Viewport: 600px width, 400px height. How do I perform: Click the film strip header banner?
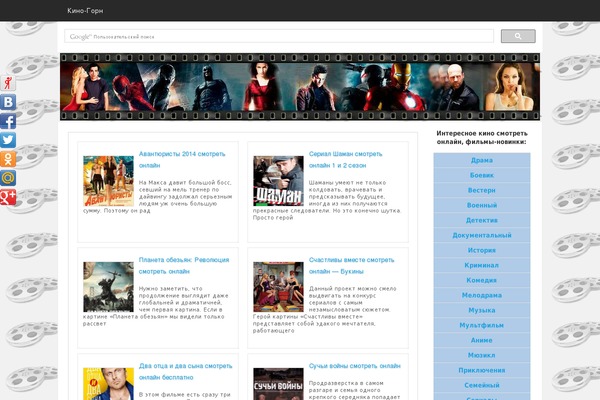click(x=300, y=87)
